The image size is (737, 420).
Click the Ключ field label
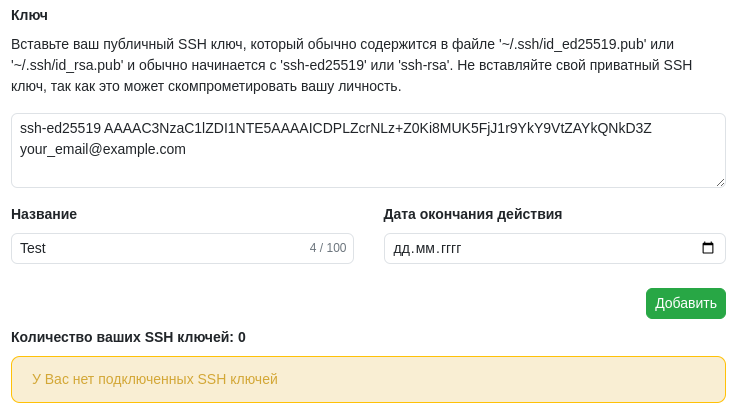pyautogui.click(x=29, y=16)
